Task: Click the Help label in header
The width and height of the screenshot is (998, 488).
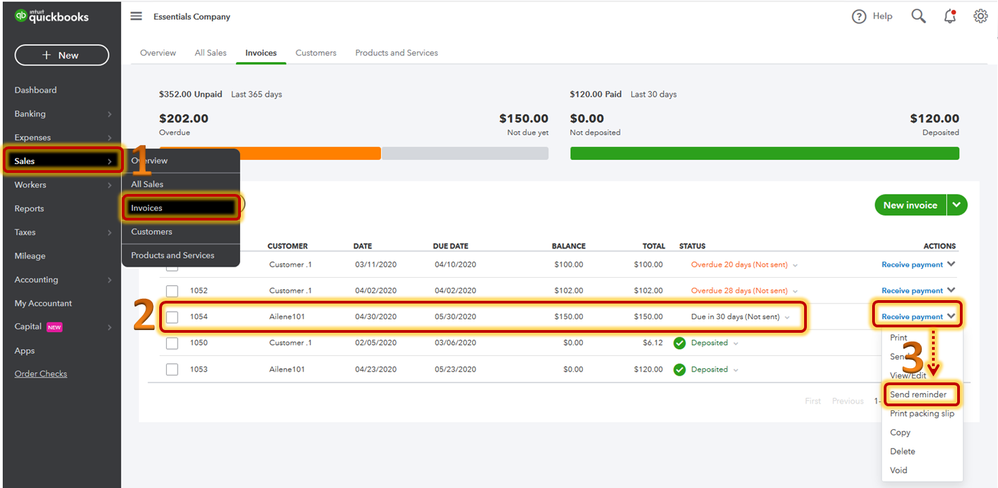Action: (882, 17)
